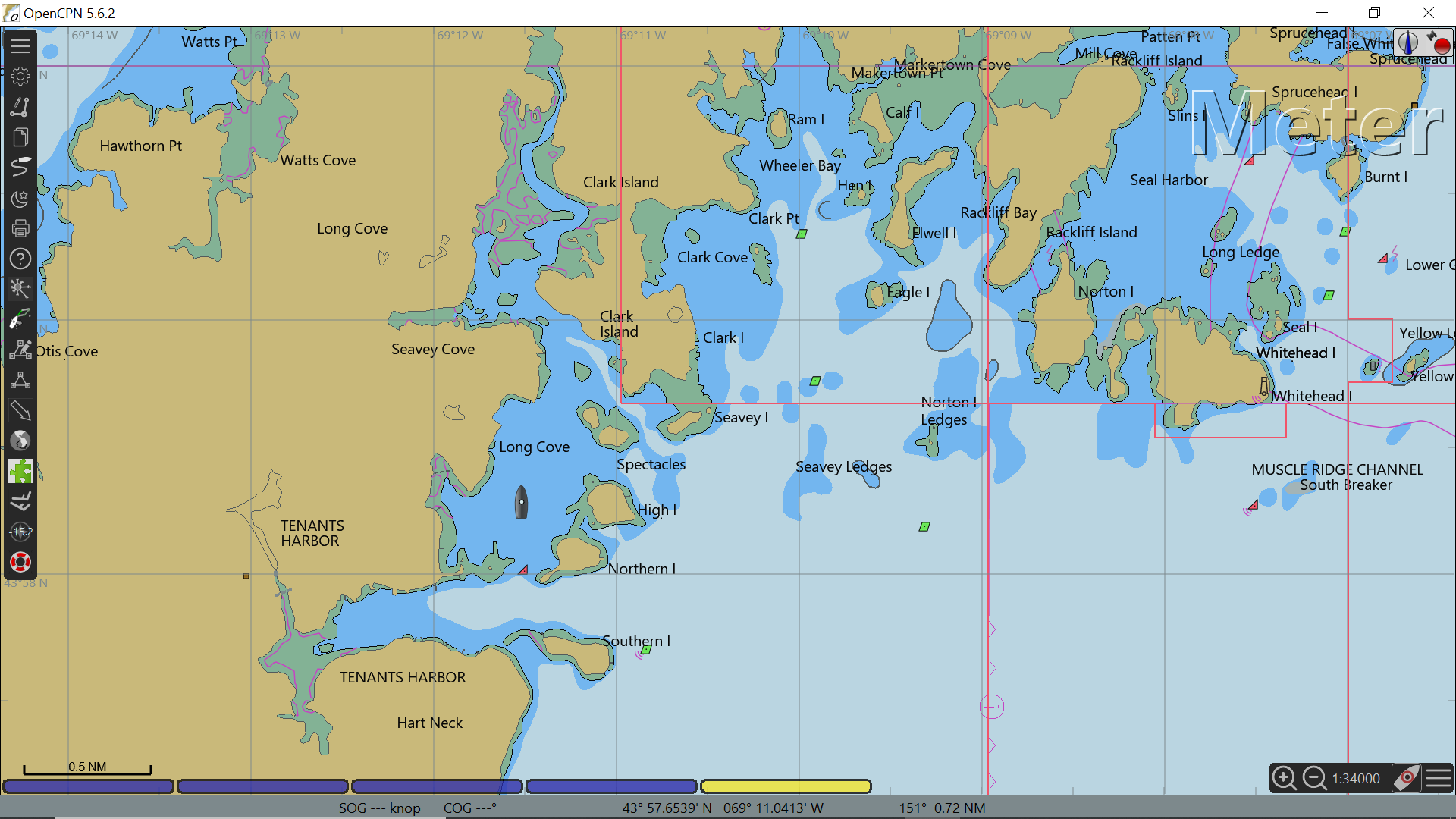Select the polygon pencil draw tool icon
The image size is (1456, 819).
point(20,350)
